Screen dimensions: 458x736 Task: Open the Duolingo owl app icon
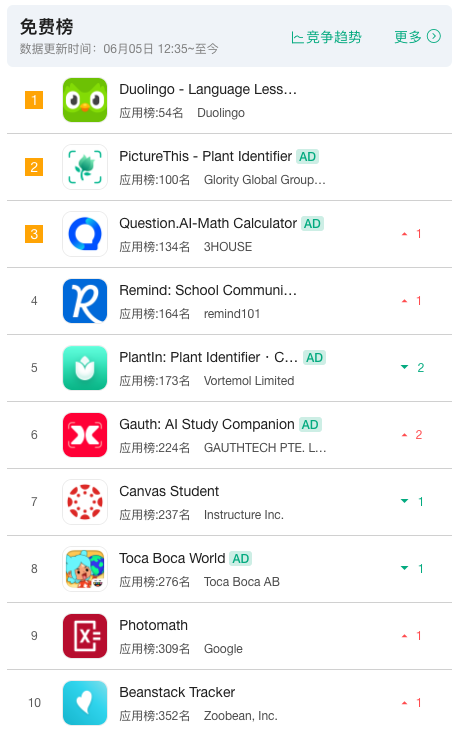click(85, 100)
